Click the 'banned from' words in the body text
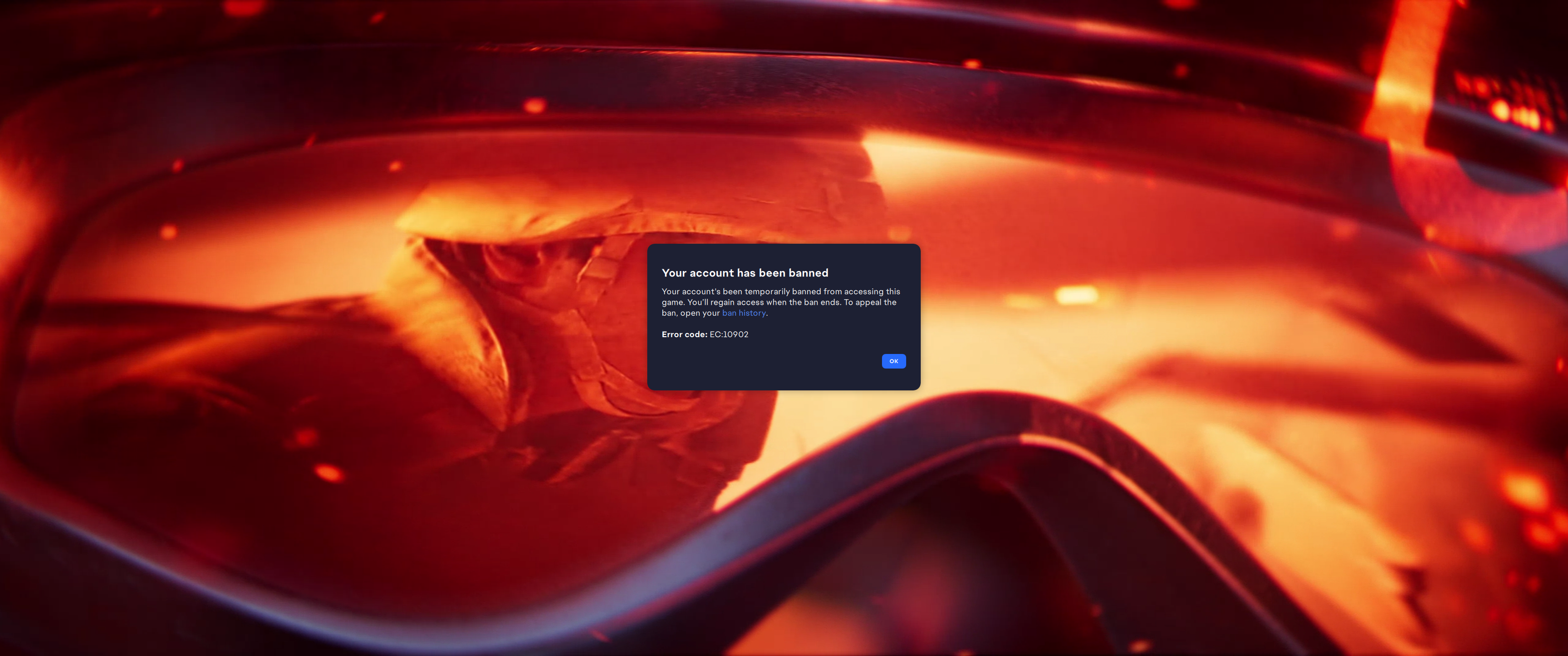This screenshot has height=656, width=1568. [x=816, y=292]
